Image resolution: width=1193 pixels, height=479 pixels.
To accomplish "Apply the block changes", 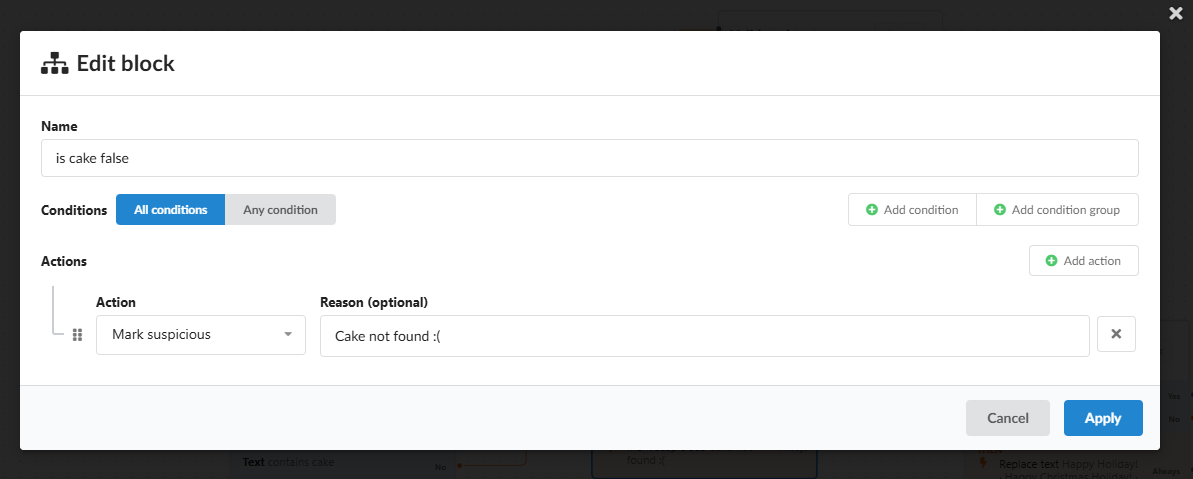I will (x=1103, y=418).
